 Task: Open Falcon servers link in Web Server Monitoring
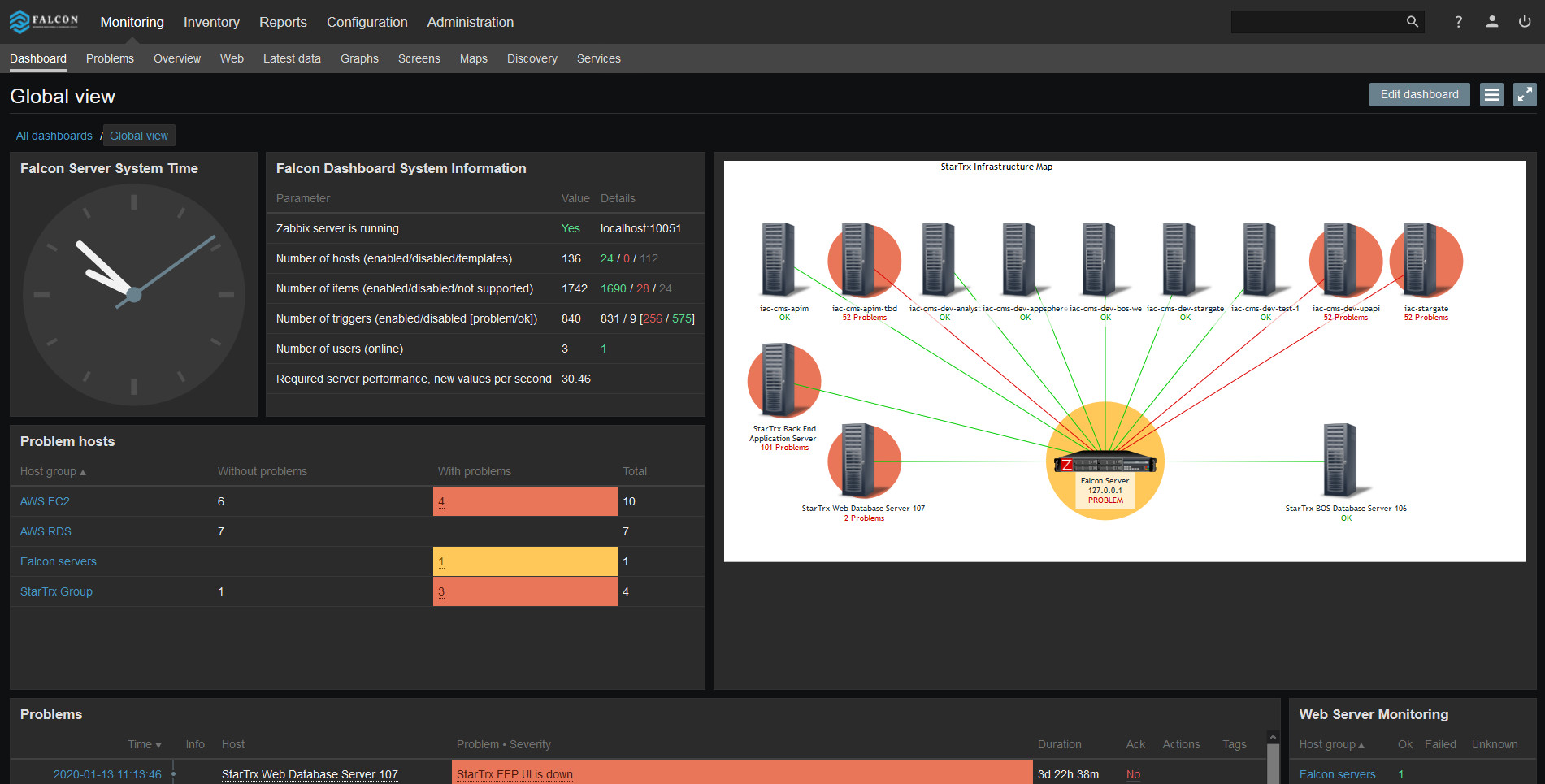[x=1337, y=774]
